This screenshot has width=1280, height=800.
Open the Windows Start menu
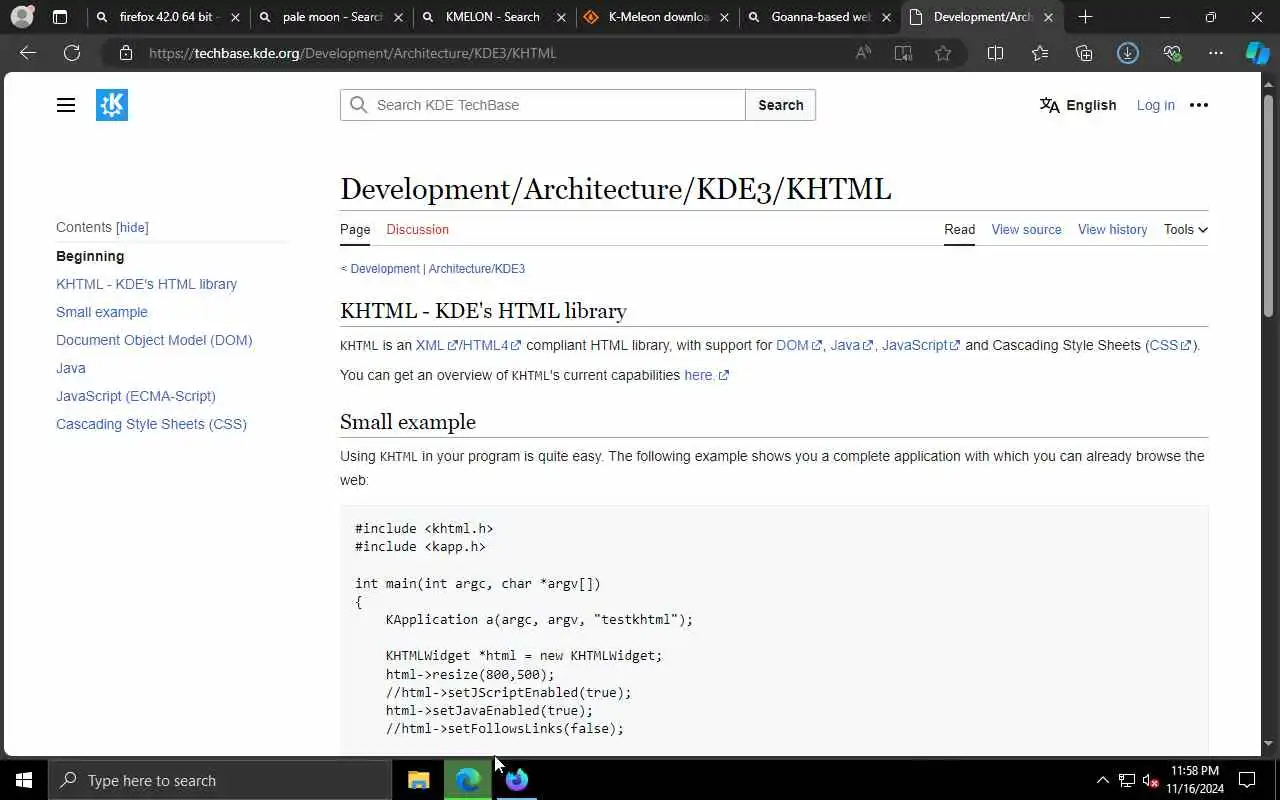coord(24,780)
